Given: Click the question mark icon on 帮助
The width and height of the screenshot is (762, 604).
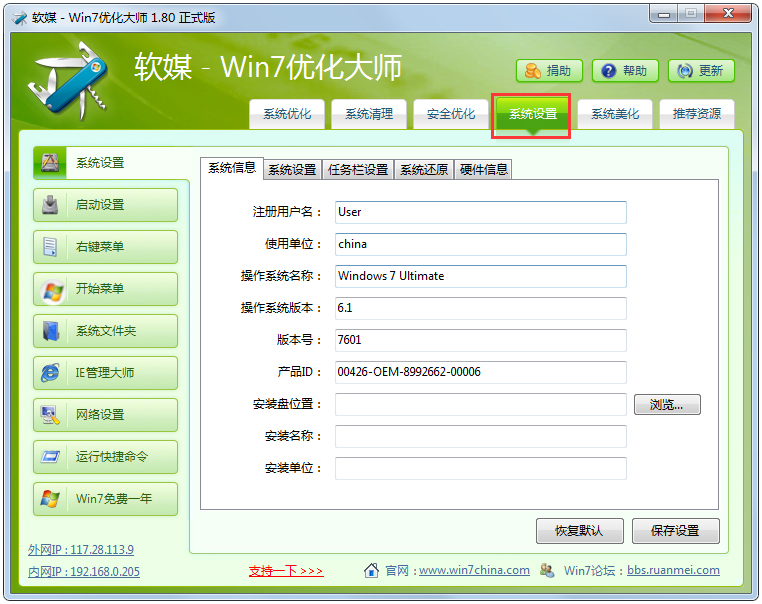Looking at the screenshot, I should 608,71.
